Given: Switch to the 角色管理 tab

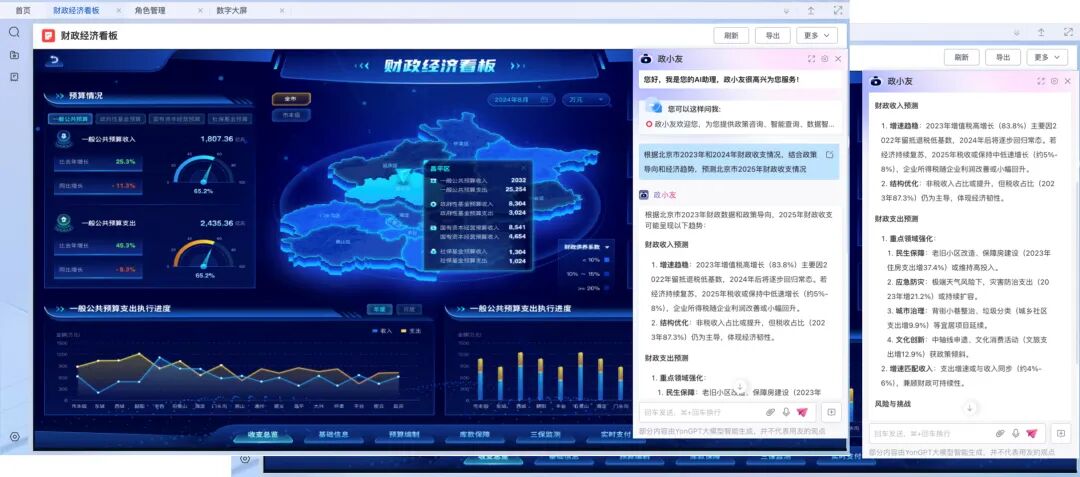Looking at the screenshot, I should click(150, 10).
